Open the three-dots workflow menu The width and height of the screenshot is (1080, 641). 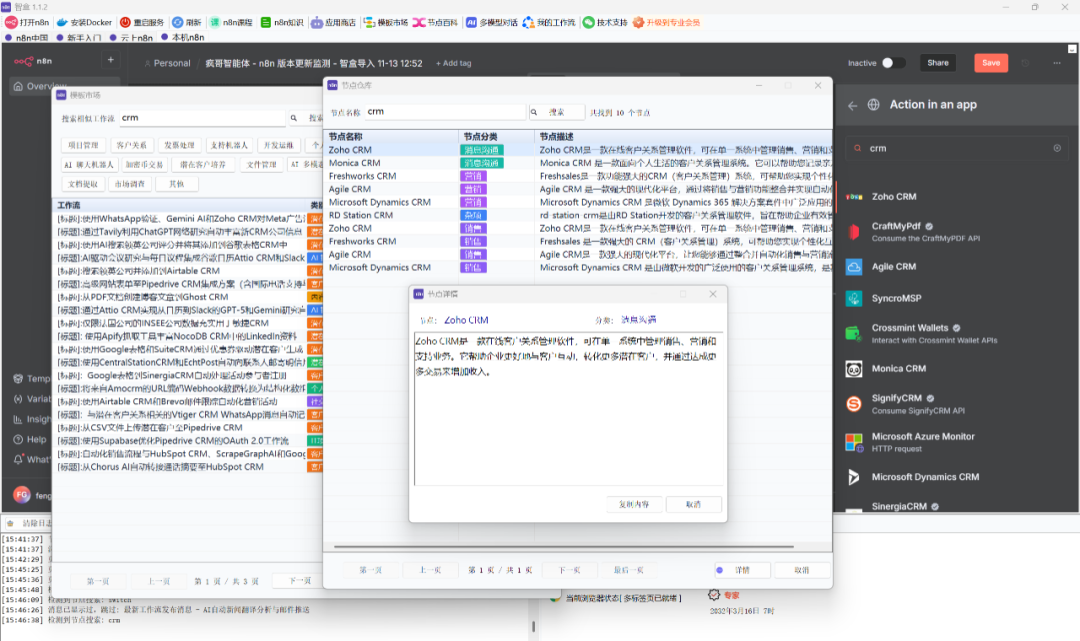1057,63
